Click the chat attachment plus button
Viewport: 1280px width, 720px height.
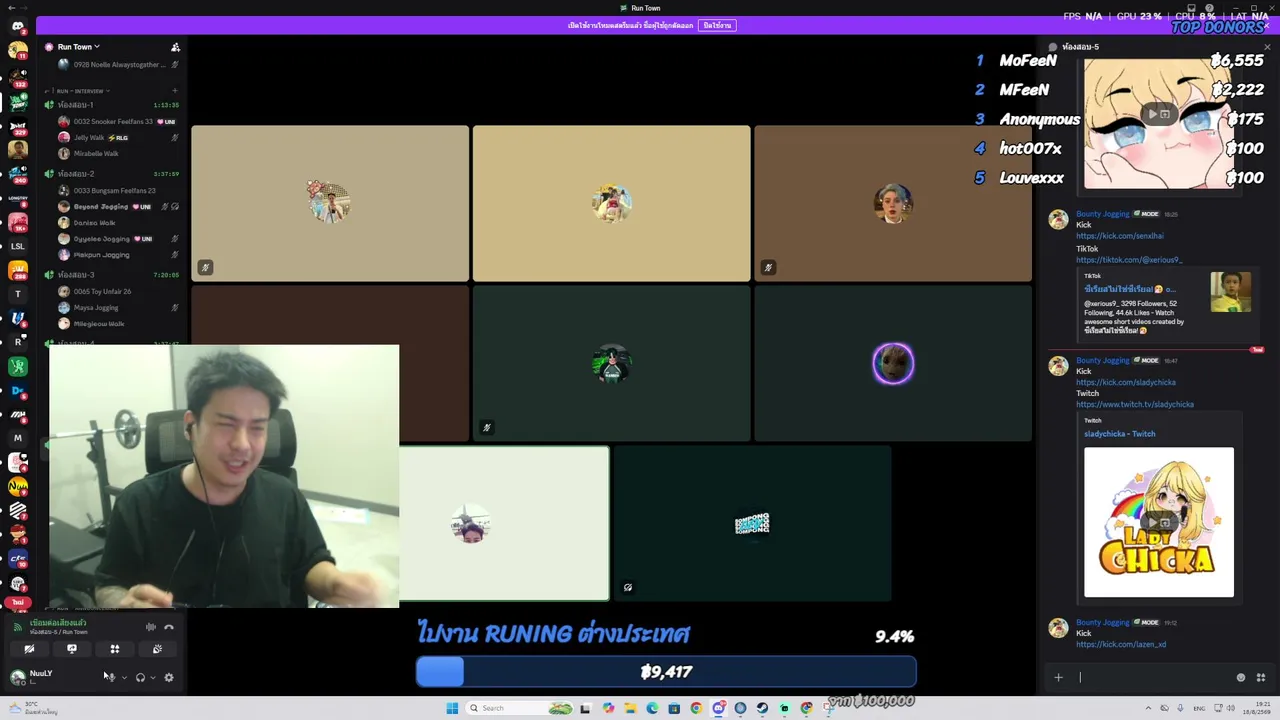pos(1058,678)
